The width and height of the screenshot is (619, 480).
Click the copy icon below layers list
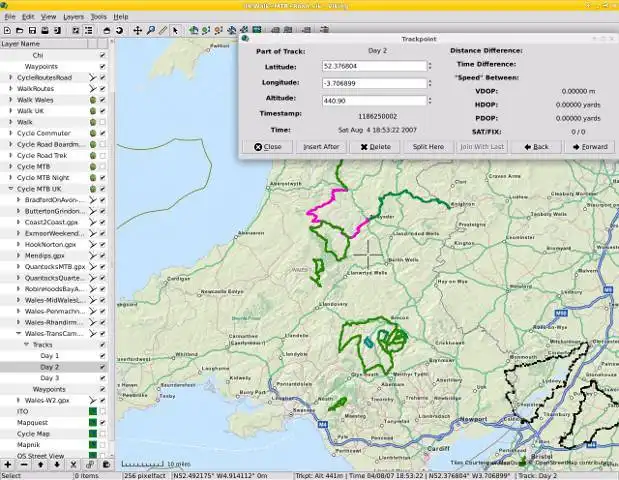tap(90, 465)
